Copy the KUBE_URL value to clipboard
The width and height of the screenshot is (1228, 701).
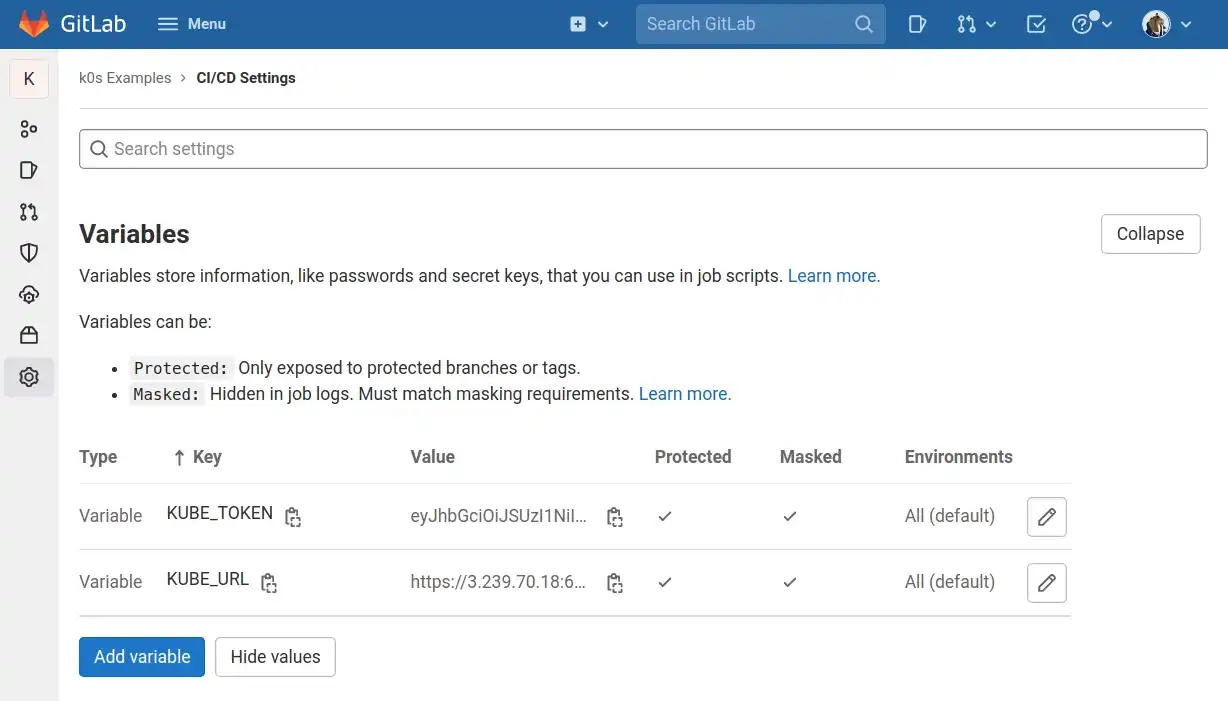click(615, 583)
